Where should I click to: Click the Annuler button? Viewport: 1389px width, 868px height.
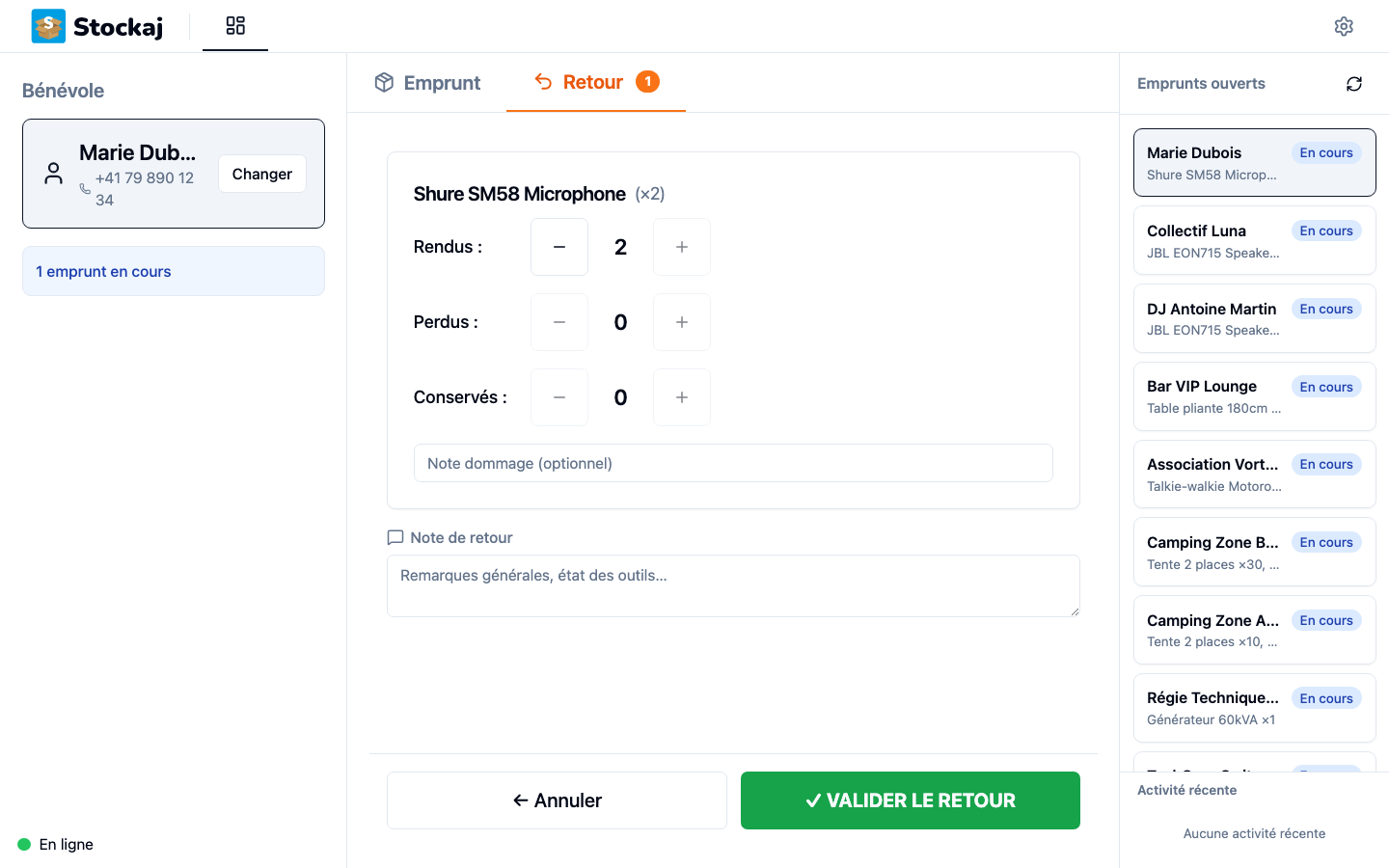point(557,800)
